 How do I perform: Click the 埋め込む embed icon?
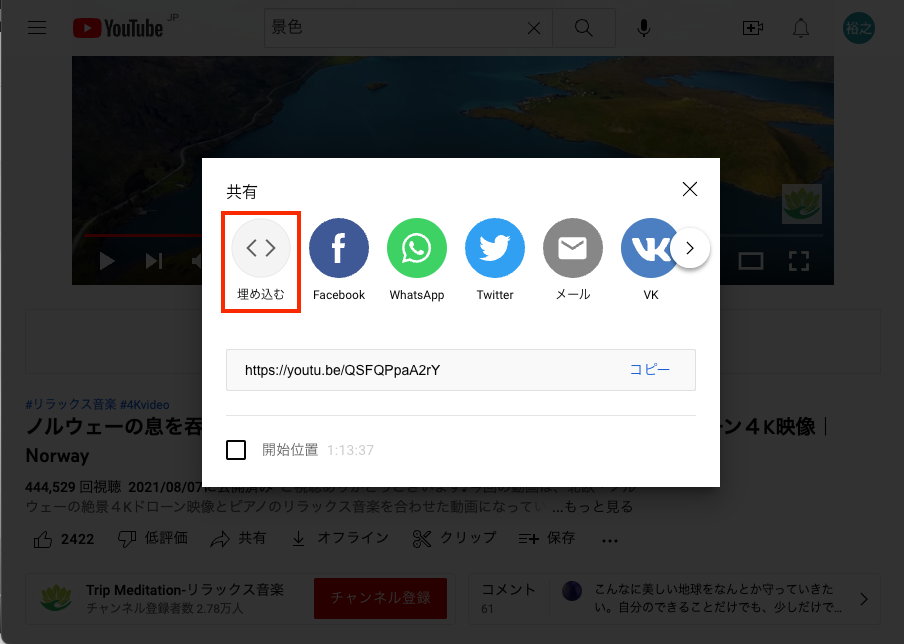[x=261, y=248]
